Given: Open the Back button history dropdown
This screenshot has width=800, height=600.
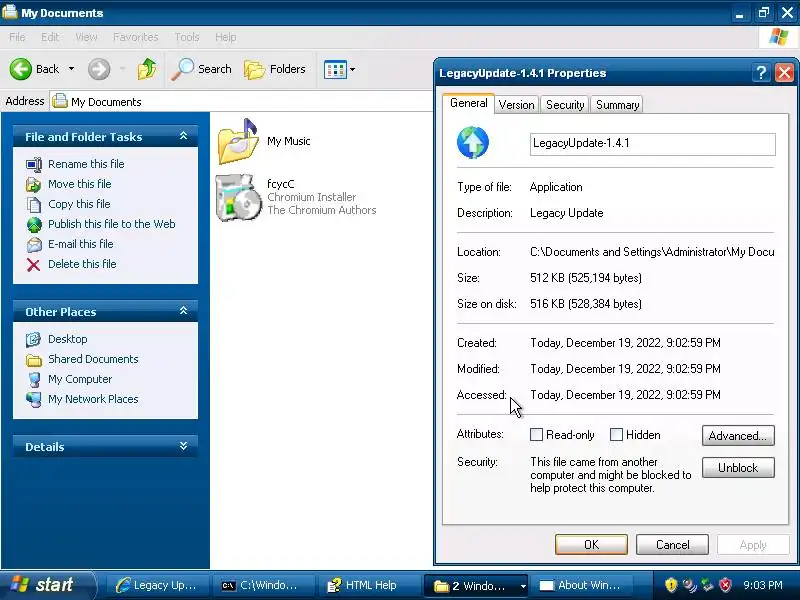Looking at the screenshot, I should tap(71, 69).
